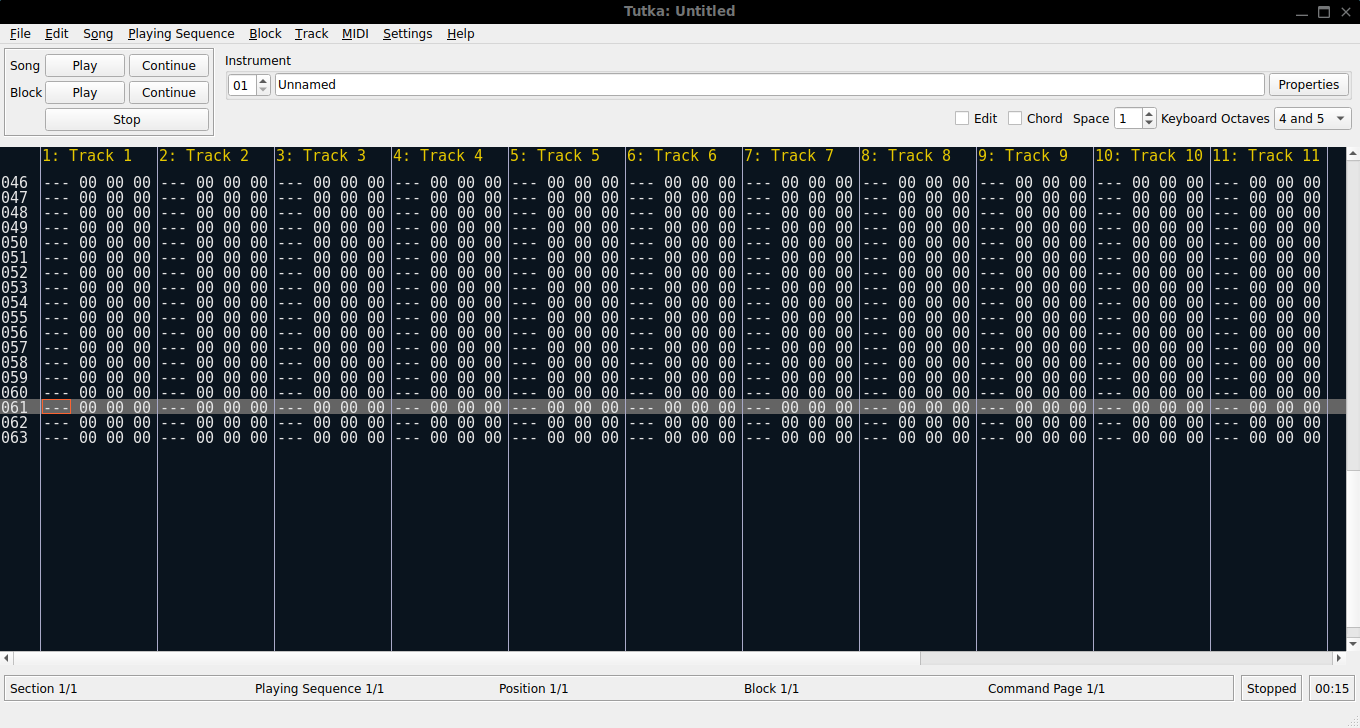
Task: Open the Settings menu
Action: [x=407, y=33]
